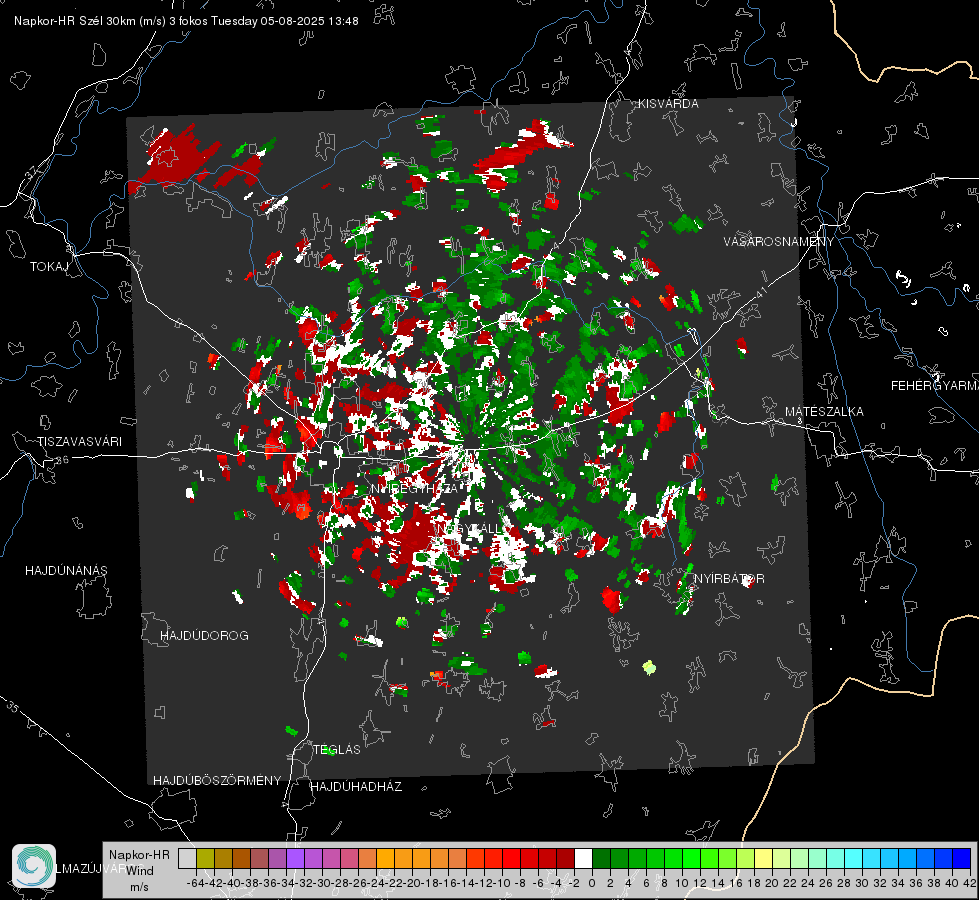
Task: Pick the purple swatch between -36 and -34
Action: point(277,858)
